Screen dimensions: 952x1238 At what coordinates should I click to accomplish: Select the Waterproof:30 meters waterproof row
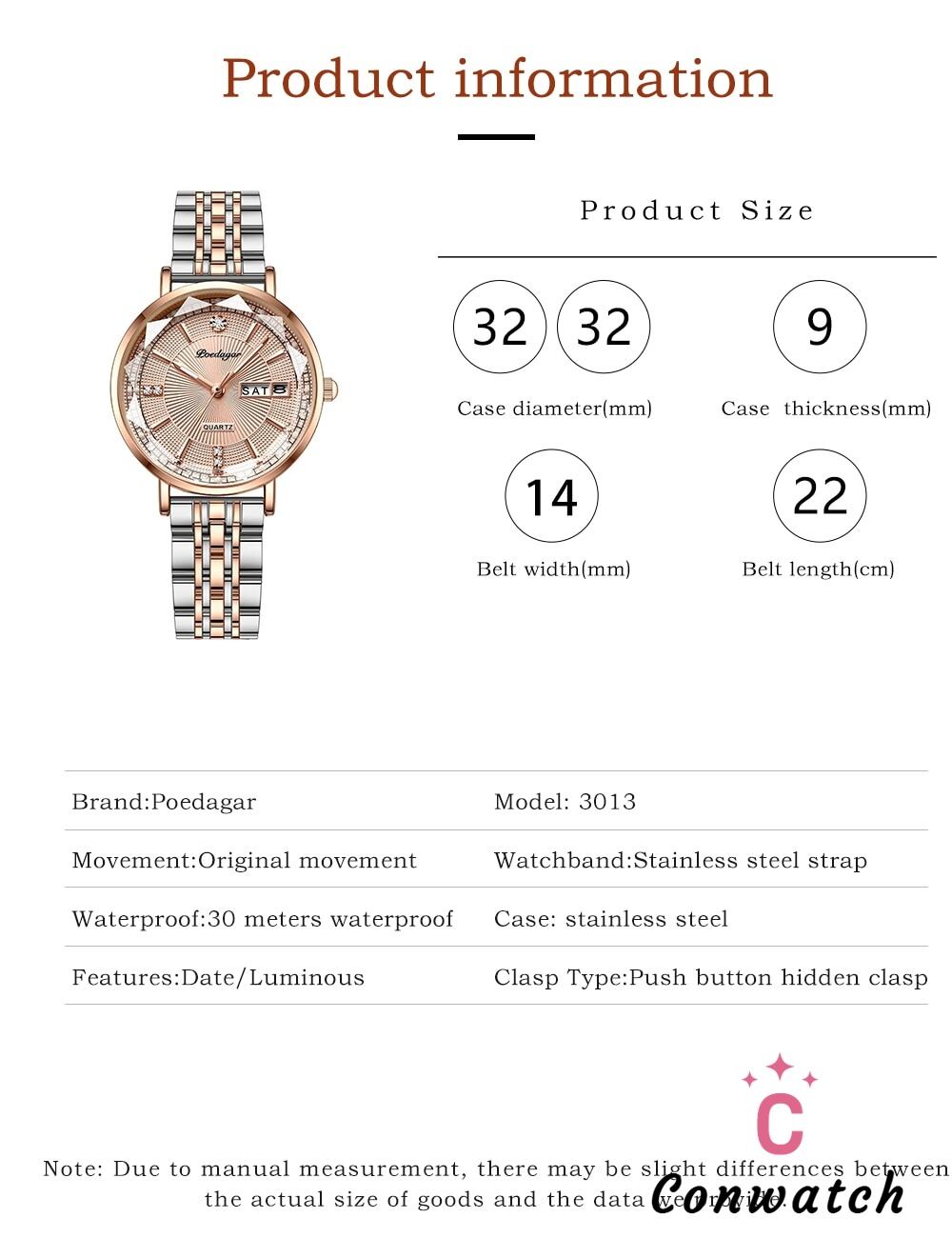click(262, 919)
